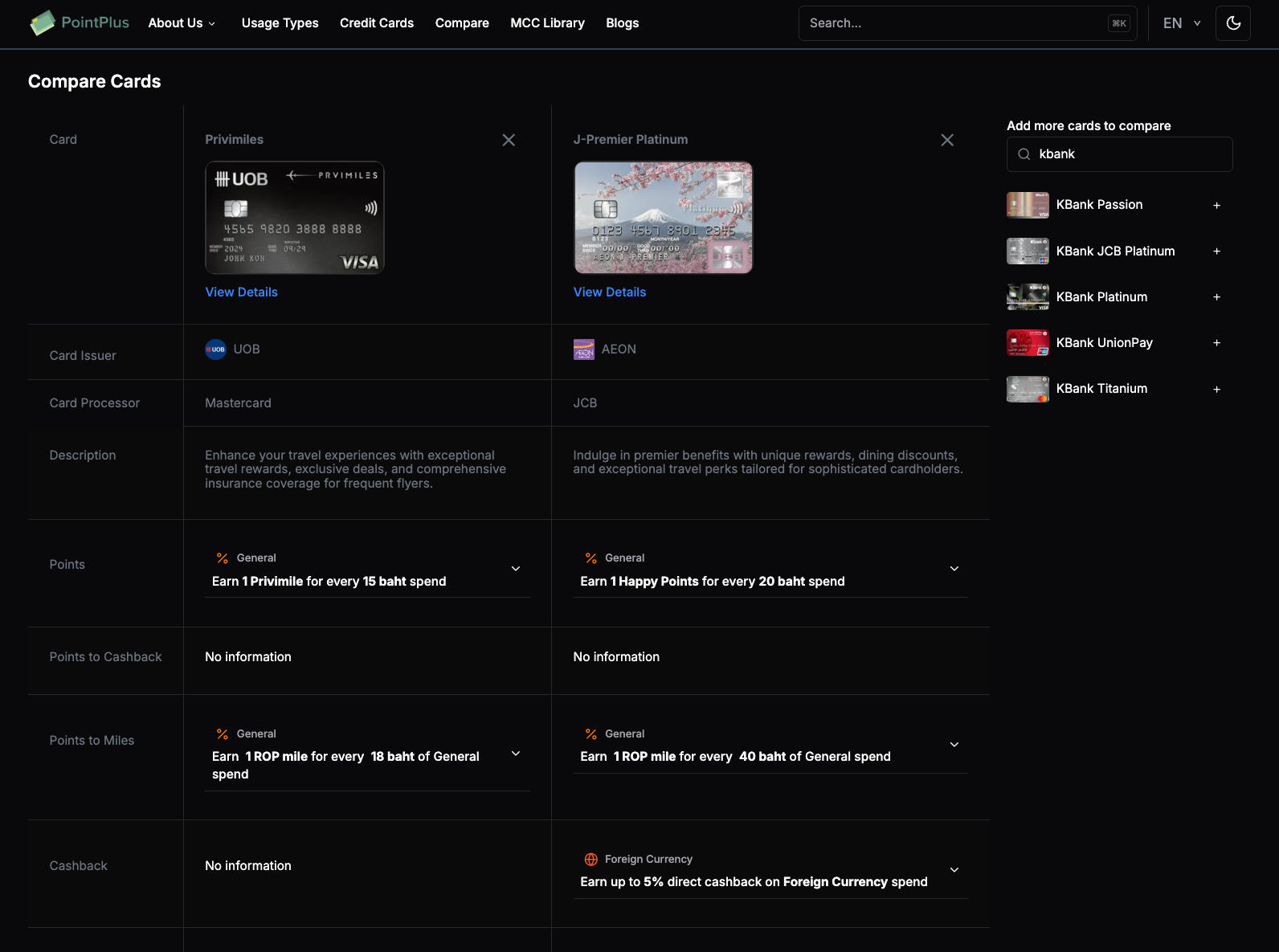Remove J-Premier Platinum card with its X icon
This screenshot has width=1279, height=952.
[947, 140]
